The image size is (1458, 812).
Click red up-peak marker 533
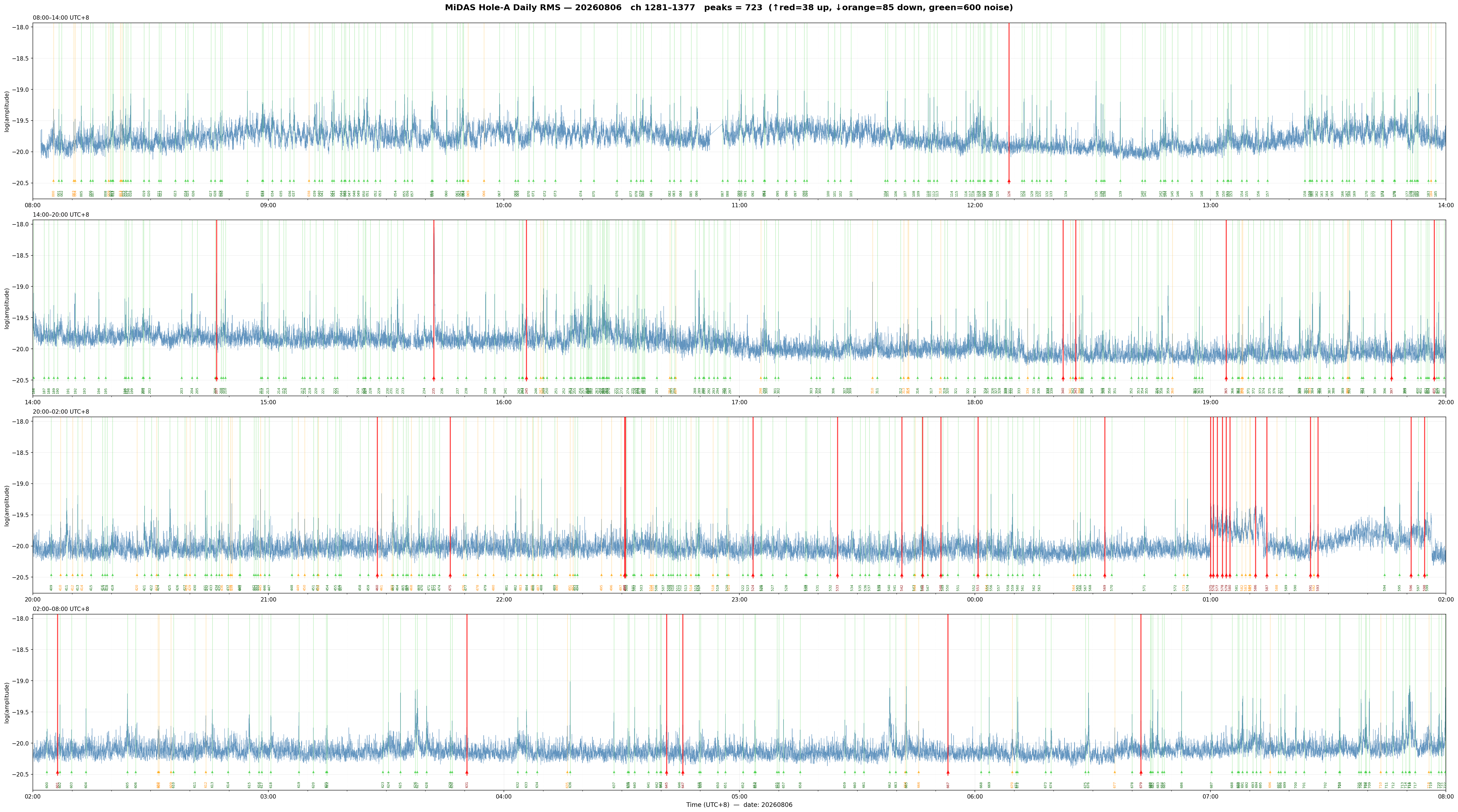pos(838,575)
